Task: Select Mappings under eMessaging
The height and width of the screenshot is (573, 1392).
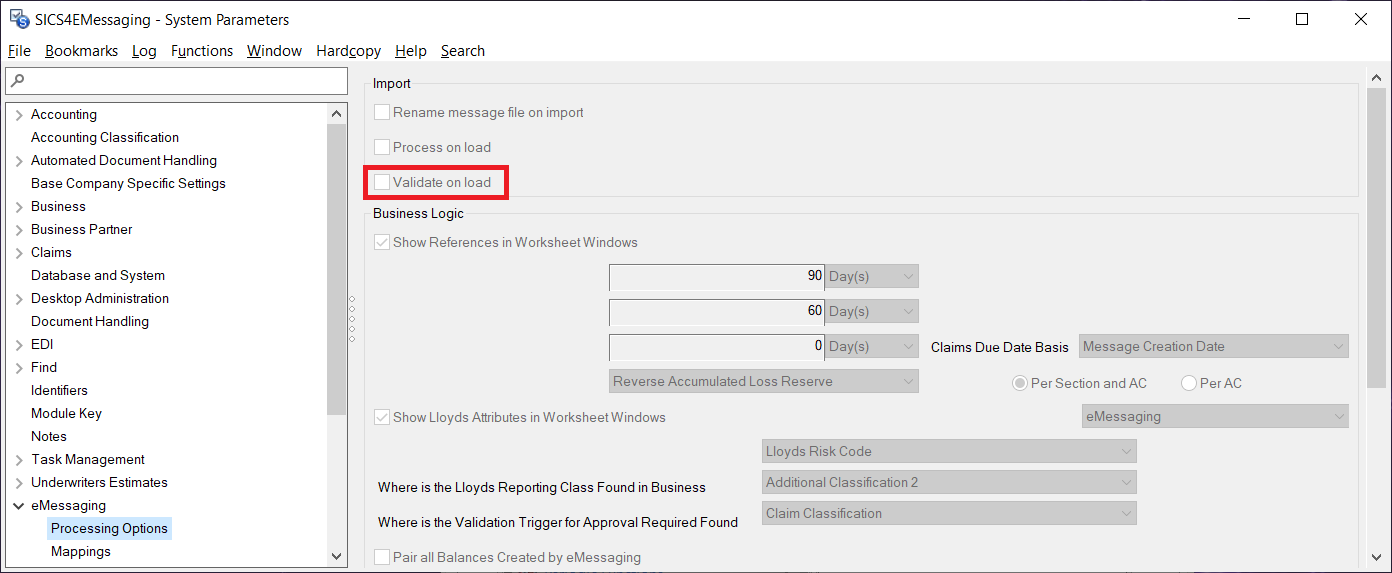Action: pyautogui.click(x=81, y=552)
